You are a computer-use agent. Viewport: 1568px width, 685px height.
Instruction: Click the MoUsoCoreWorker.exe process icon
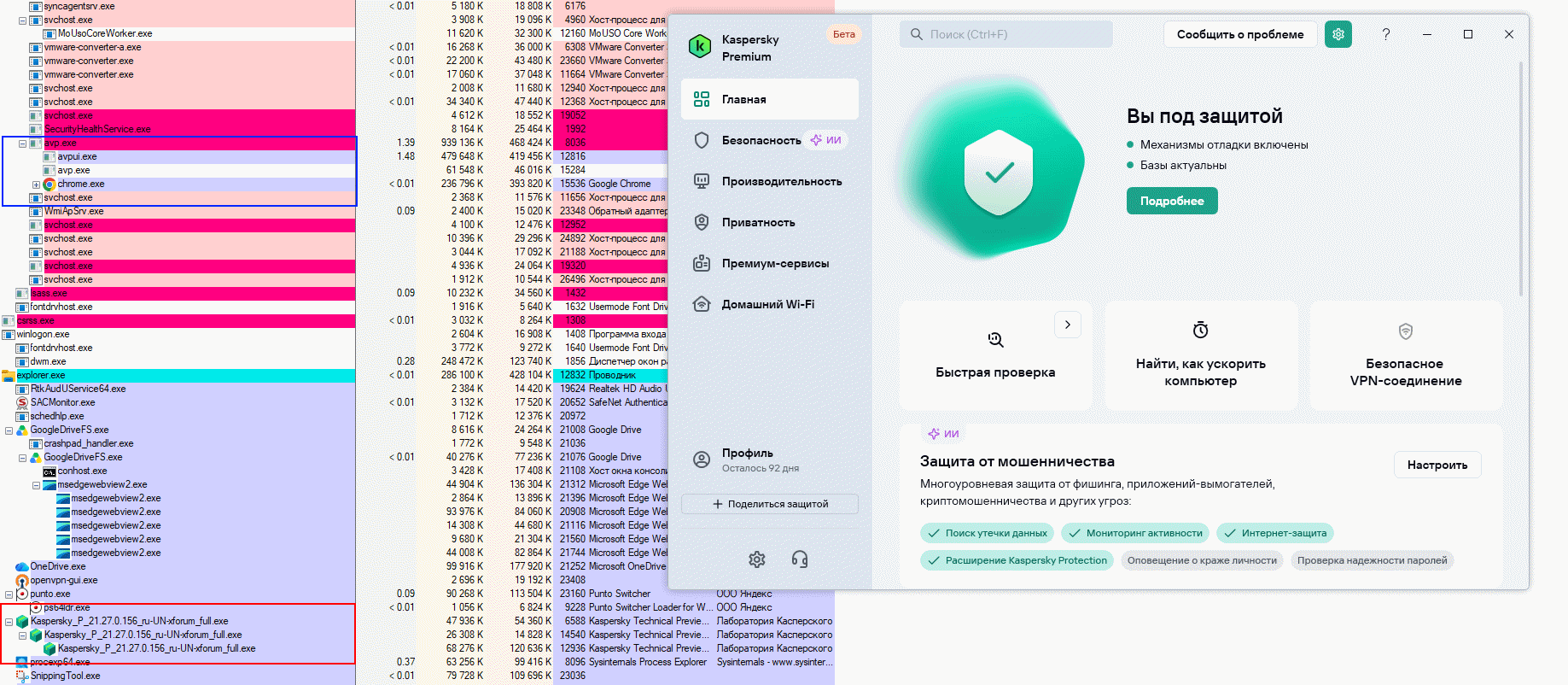click(50, 33)
